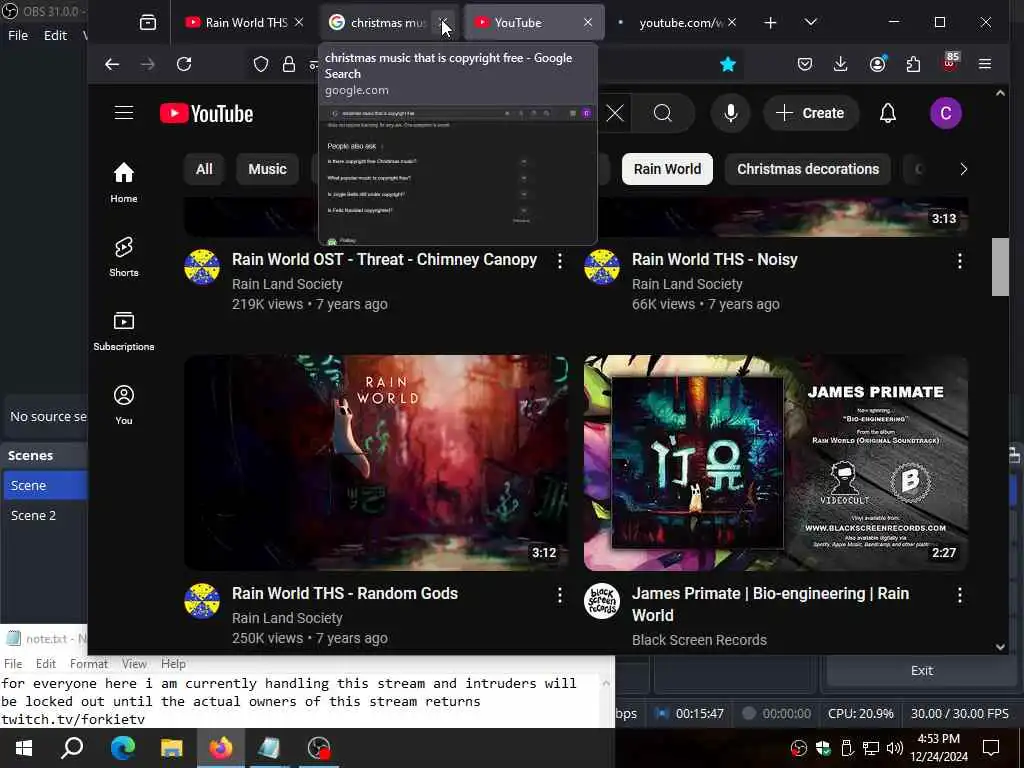Image resolution: width=1024 pixels, height=768 pixels.
Task: Close the christmas music Google tab
Action: [x=443, y=23]
